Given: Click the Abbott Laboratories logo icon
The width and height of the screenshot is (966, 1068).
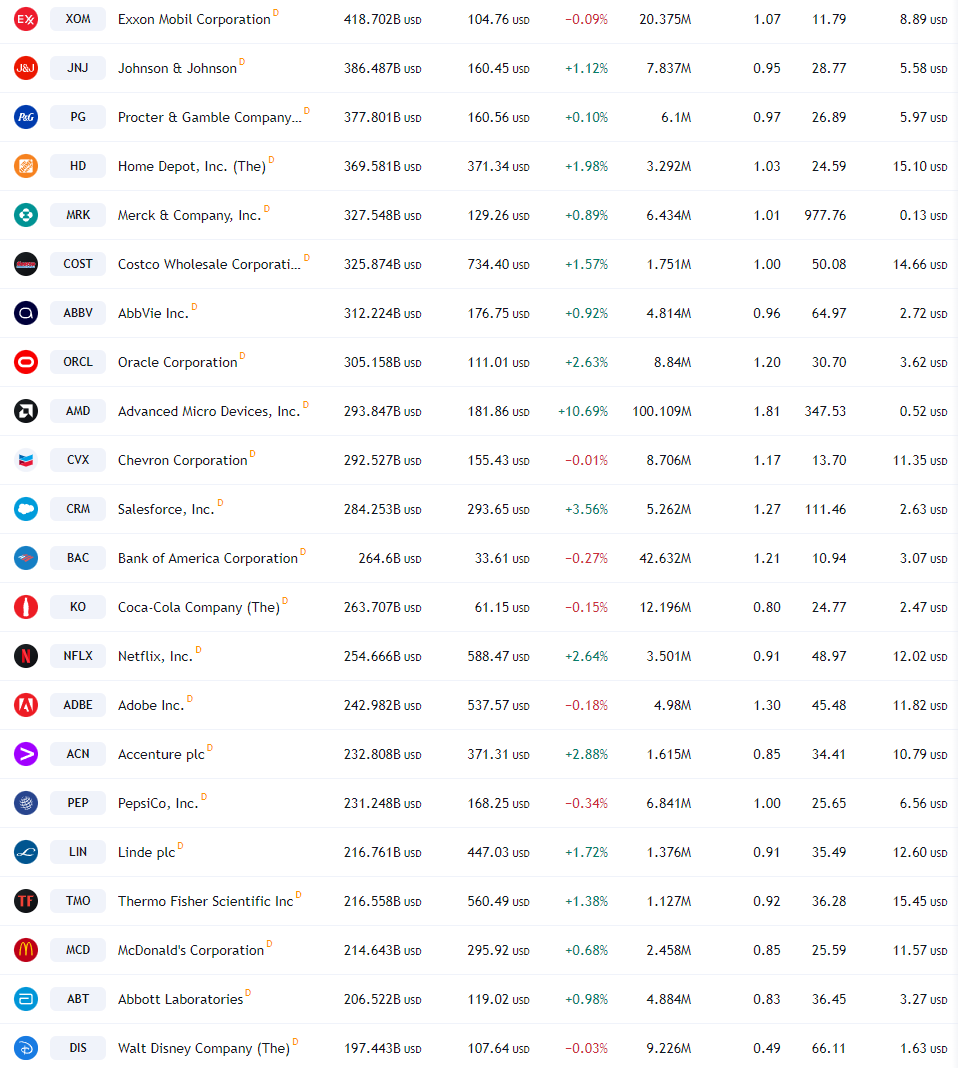Looking at the screenshot, I should 26,1000.
